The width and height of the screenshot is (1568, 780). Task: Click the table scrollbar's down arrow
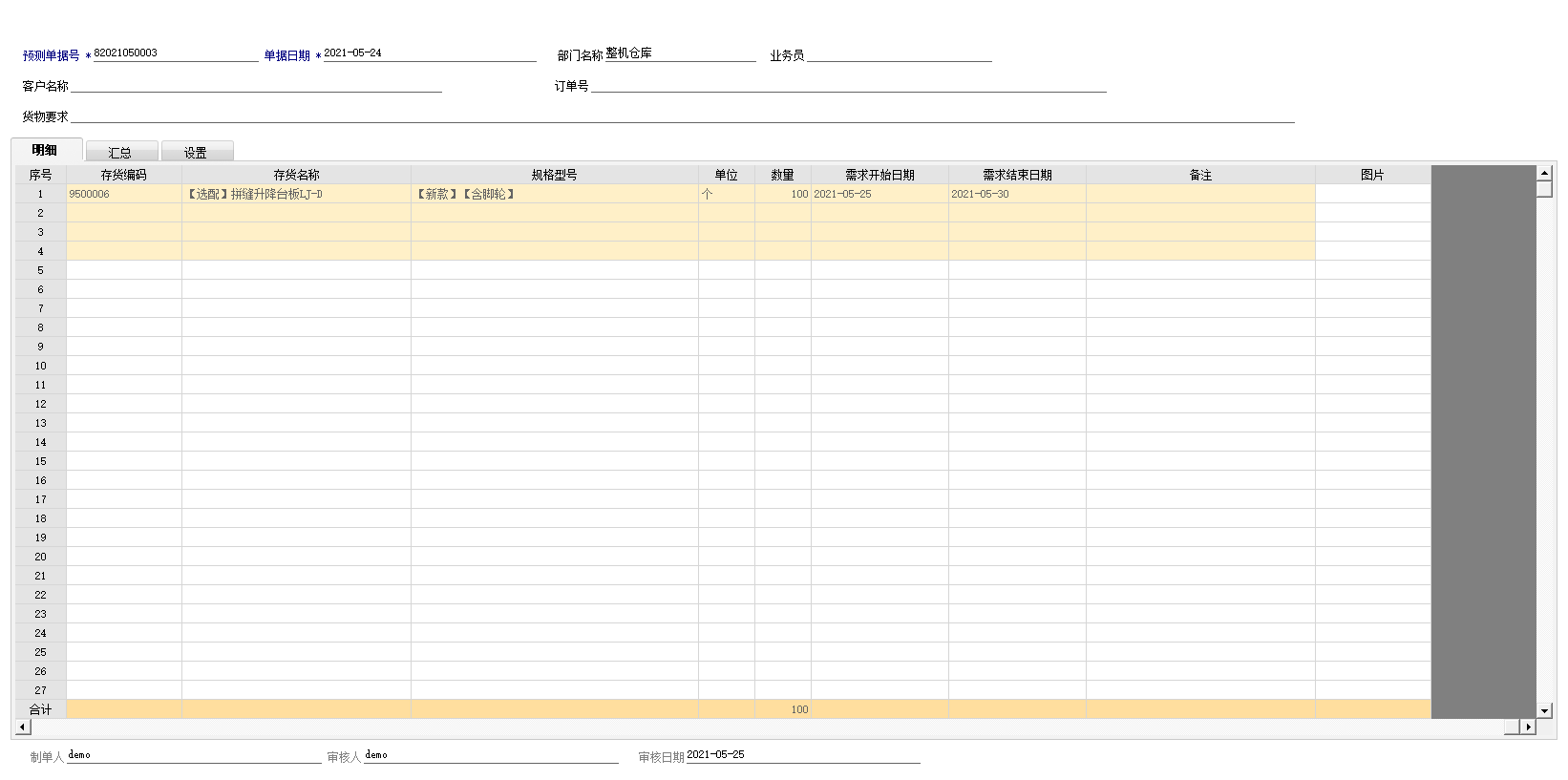tap(1544, 710)
